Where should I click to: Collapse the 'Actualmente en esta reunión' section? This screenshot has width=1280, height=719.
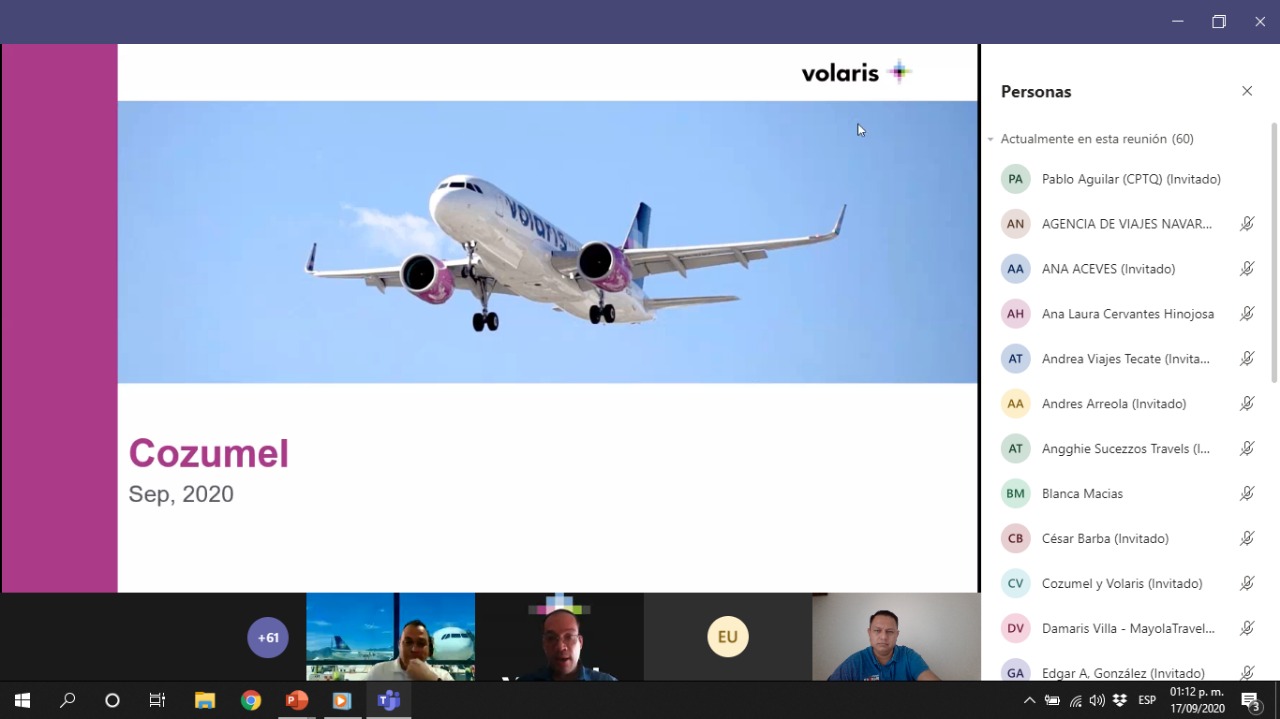(991, 139)
